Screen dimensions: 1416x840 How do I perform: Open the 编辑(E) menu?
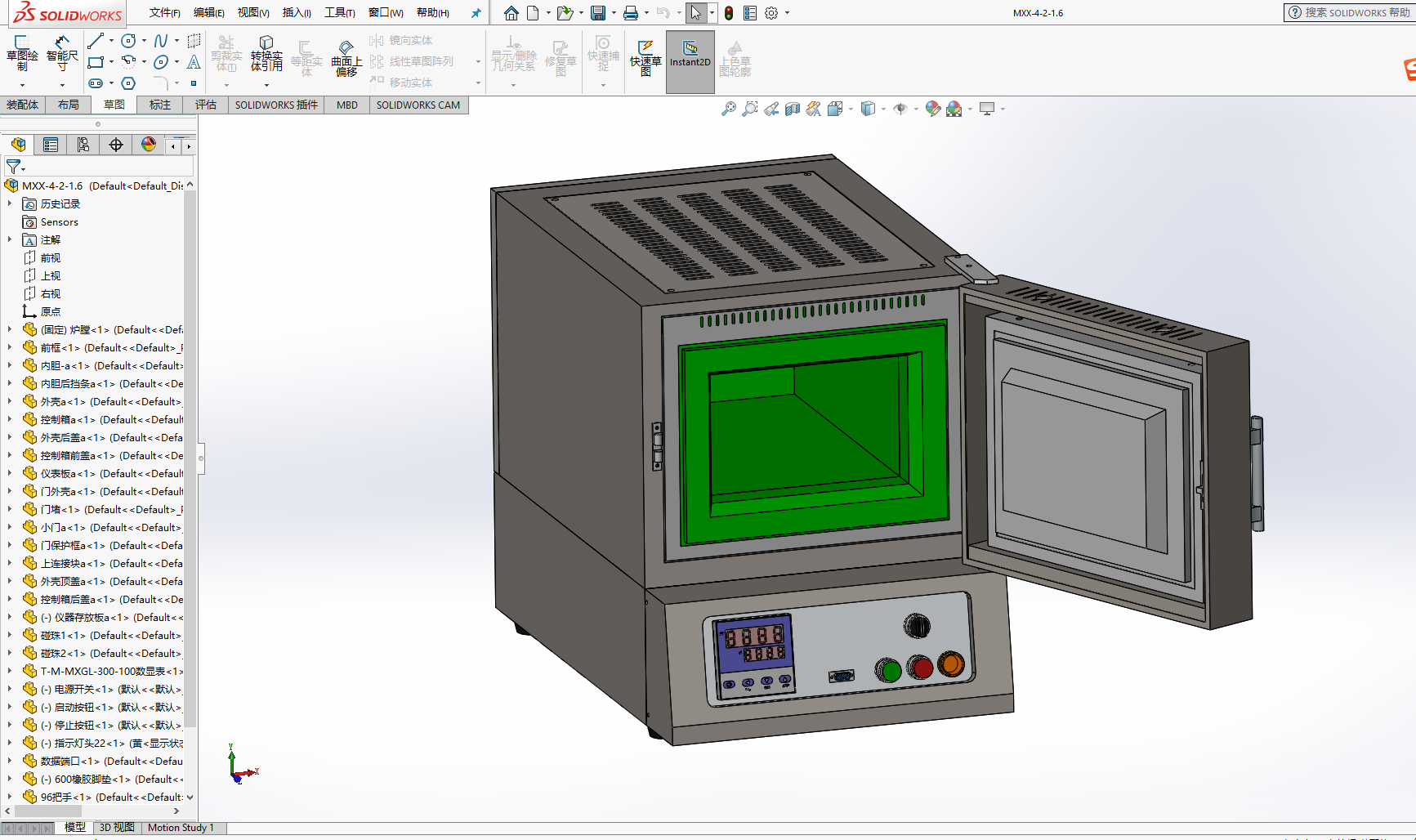pyautogui.click(x=209, y=13)
